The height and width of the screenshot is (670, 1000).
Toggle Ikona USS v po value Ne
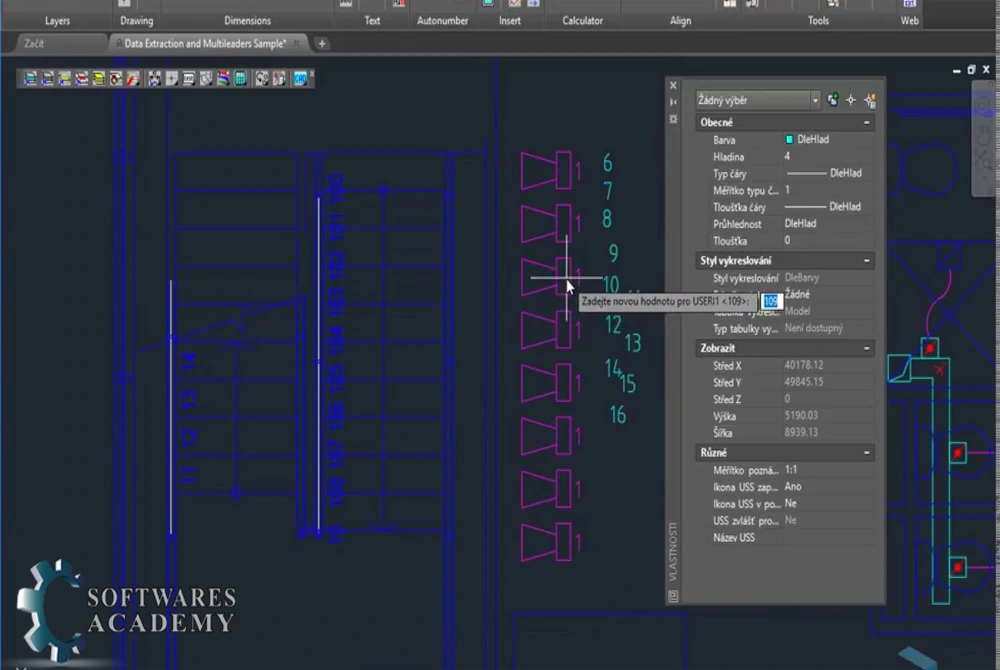[x=791, y=504]
